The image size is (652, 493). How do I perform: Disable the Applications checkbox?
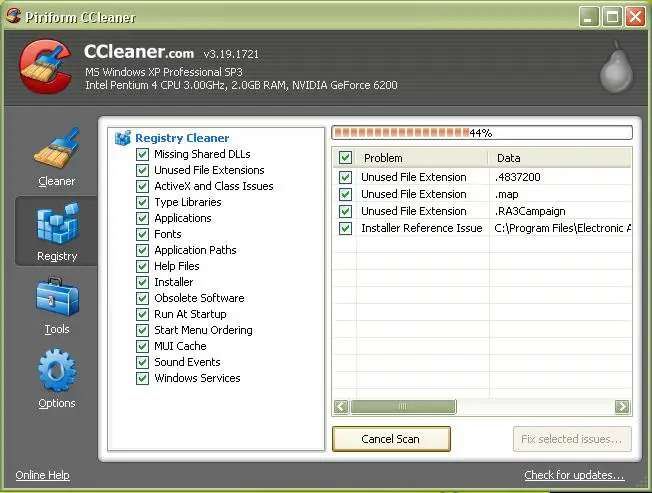142,218
